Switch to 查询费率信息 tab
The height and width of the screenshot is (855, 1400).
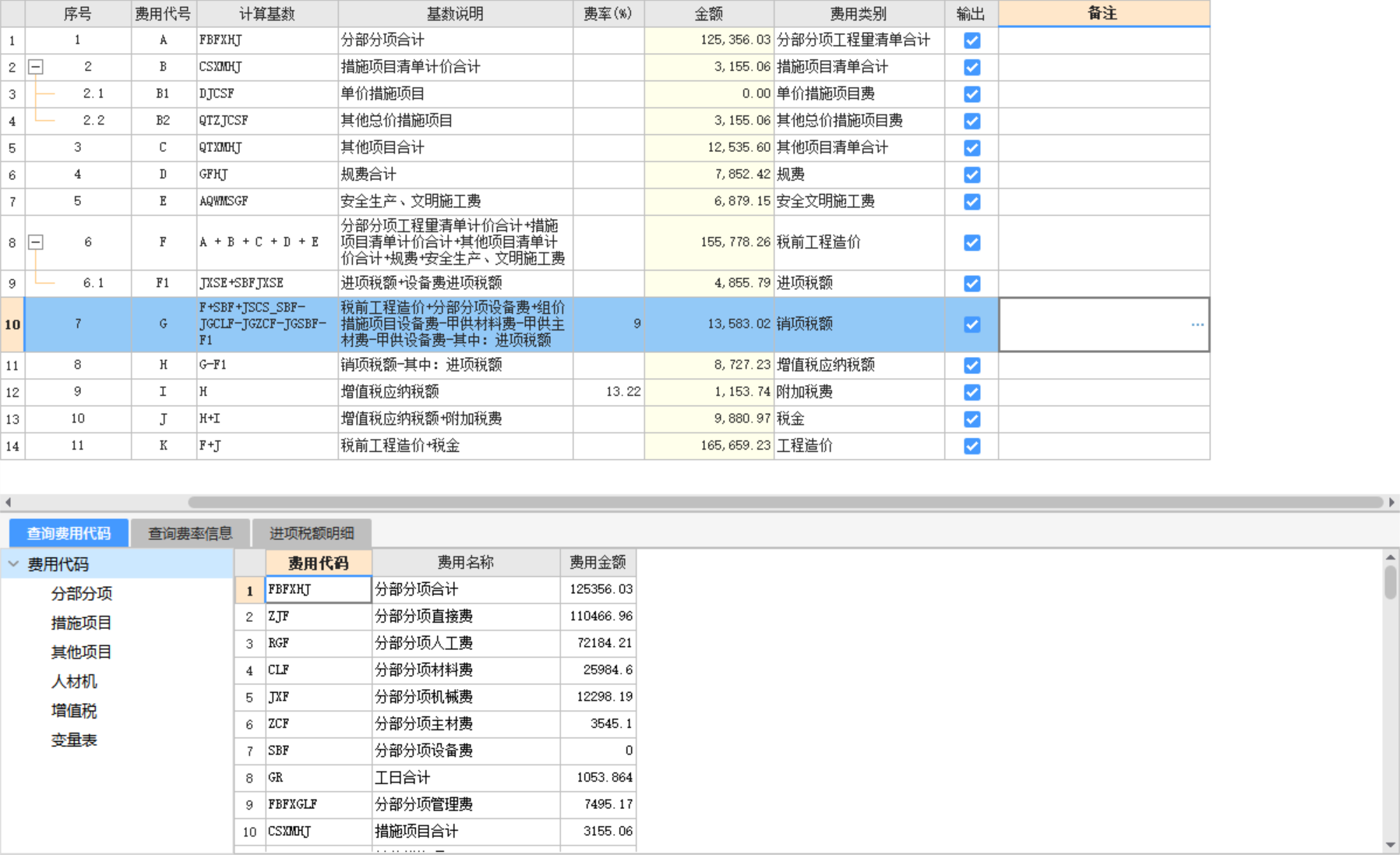pyautogui.click(x=190, y=533)
